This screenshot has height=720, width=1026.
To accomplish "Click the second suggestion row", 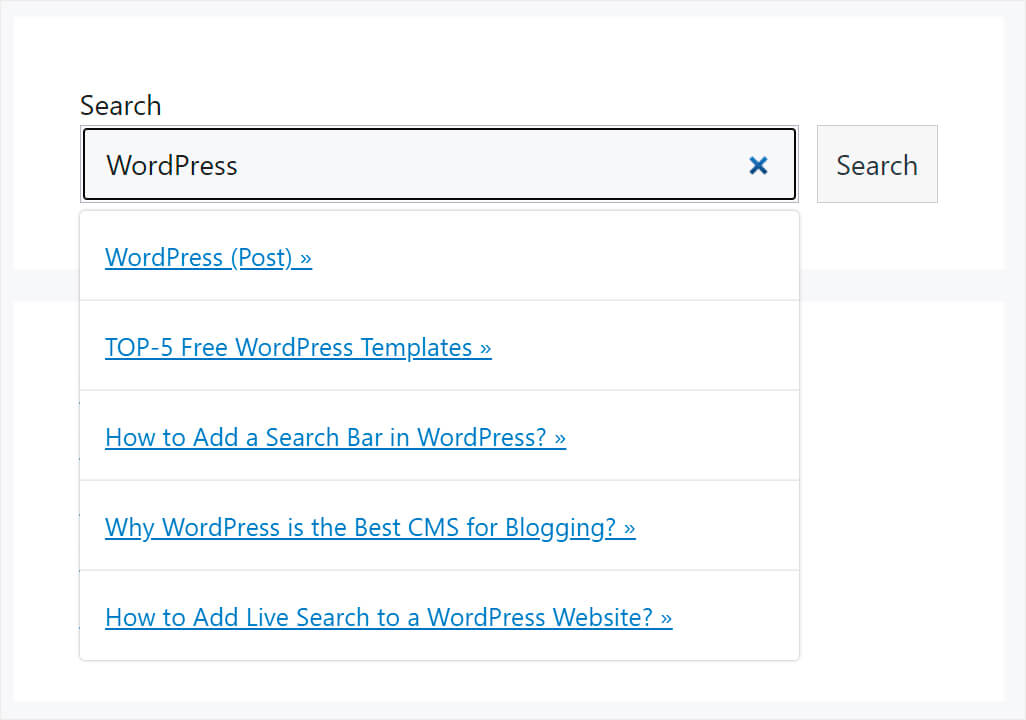I will (x=438, y=347).
